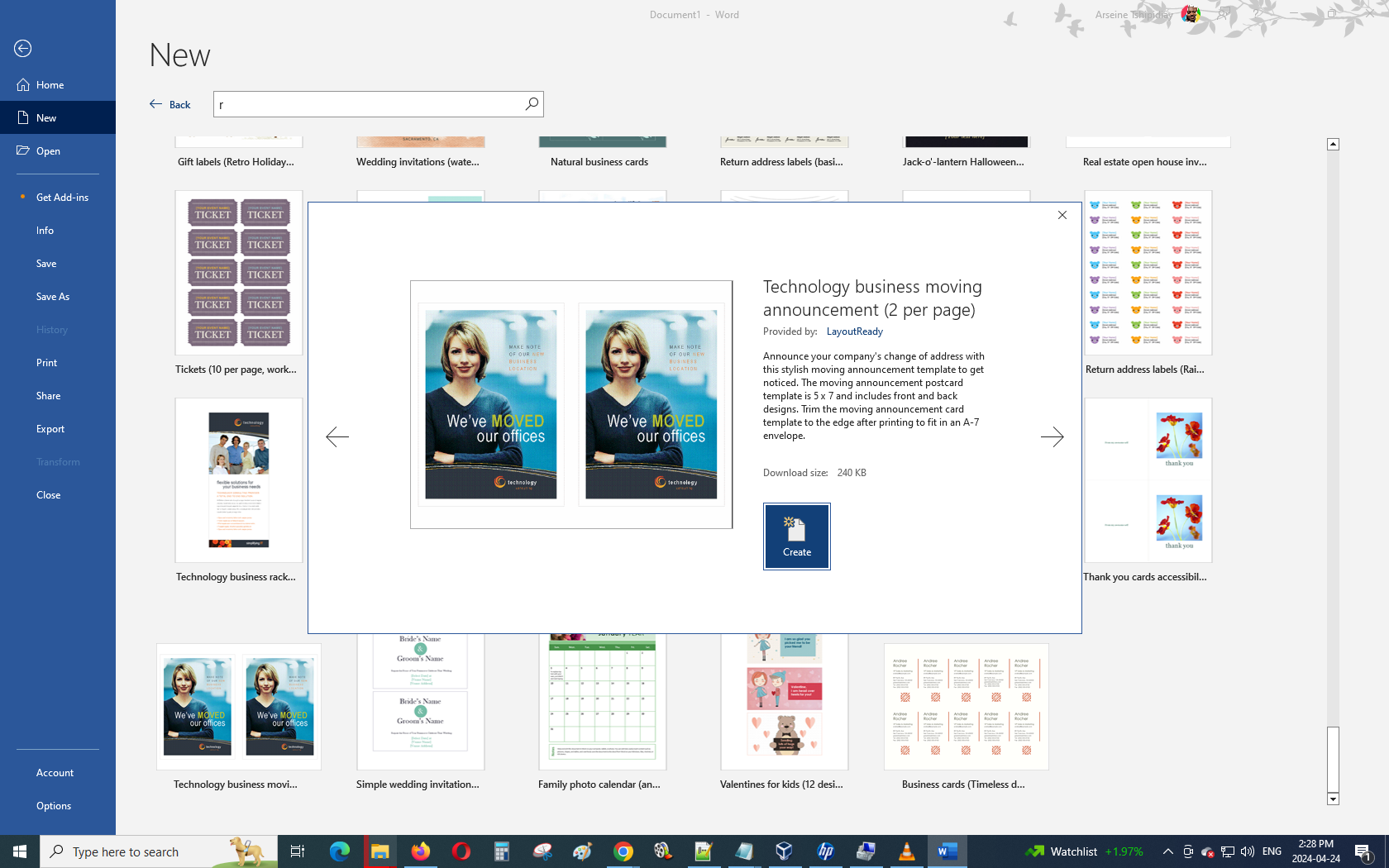Select Open in the backstage menu
Image resolution: width=1389 pixels, height=868 pixels.
coord(48,151)
